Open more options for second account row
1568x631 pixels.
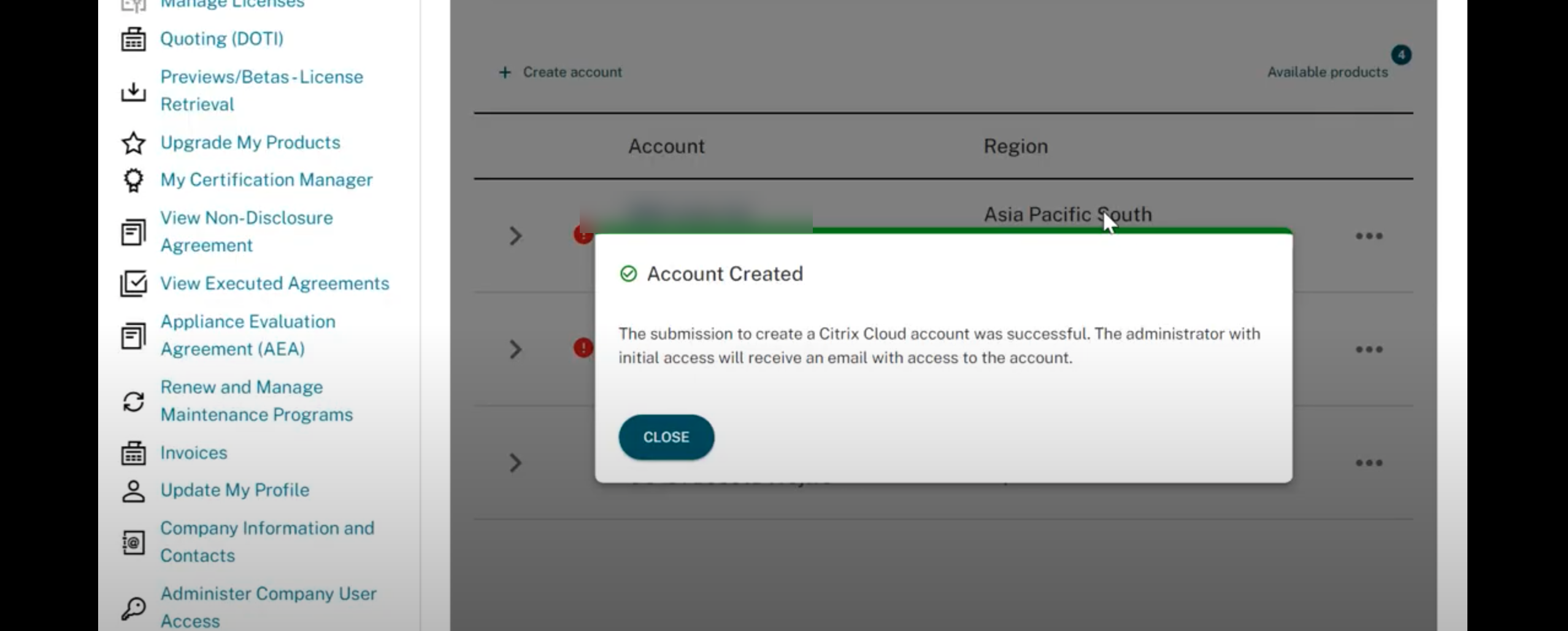pos(1369,350)
